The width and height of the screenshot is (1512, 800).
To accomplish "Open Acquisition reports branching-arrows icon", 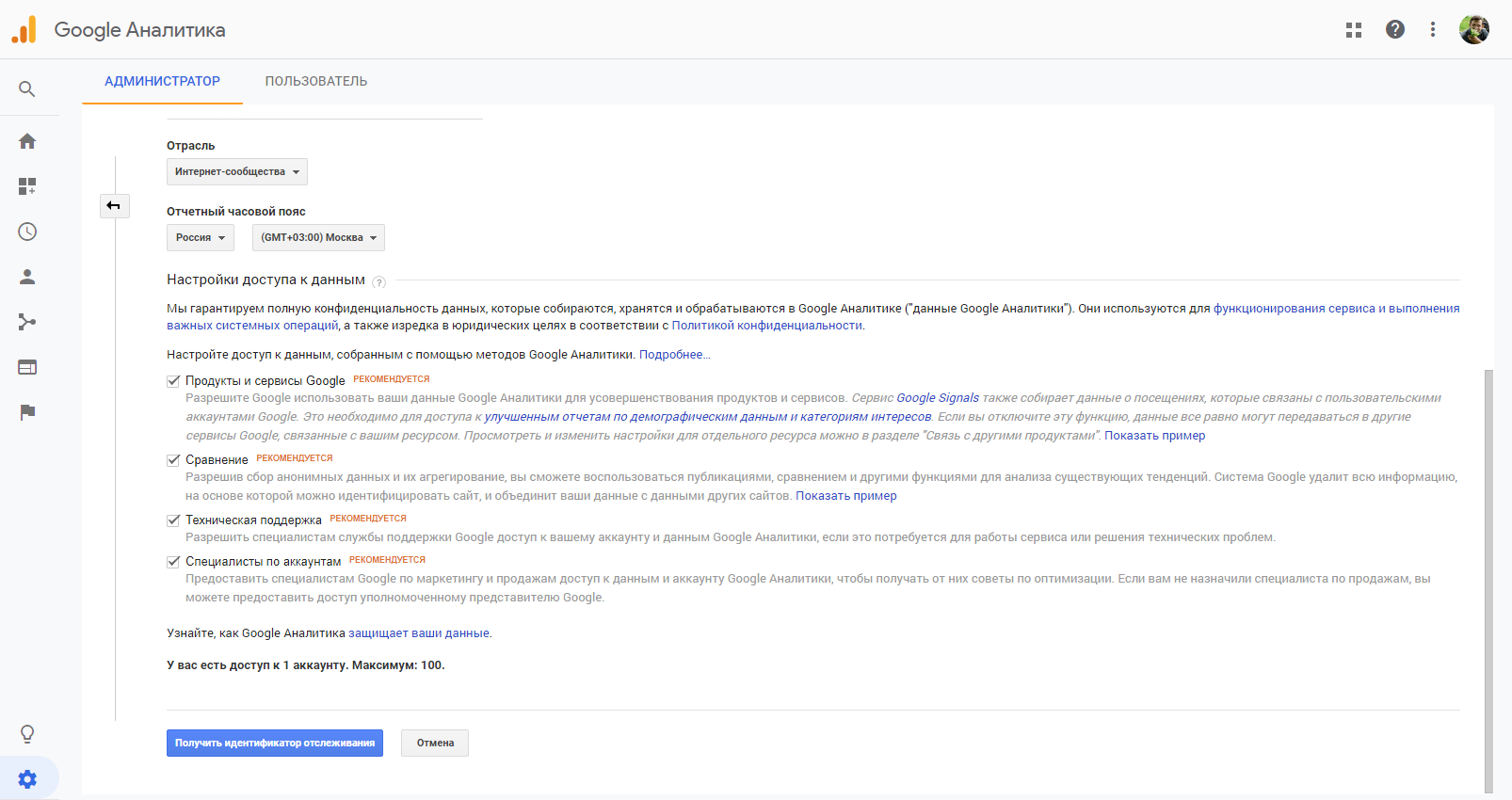I will (x=27, y=322).
